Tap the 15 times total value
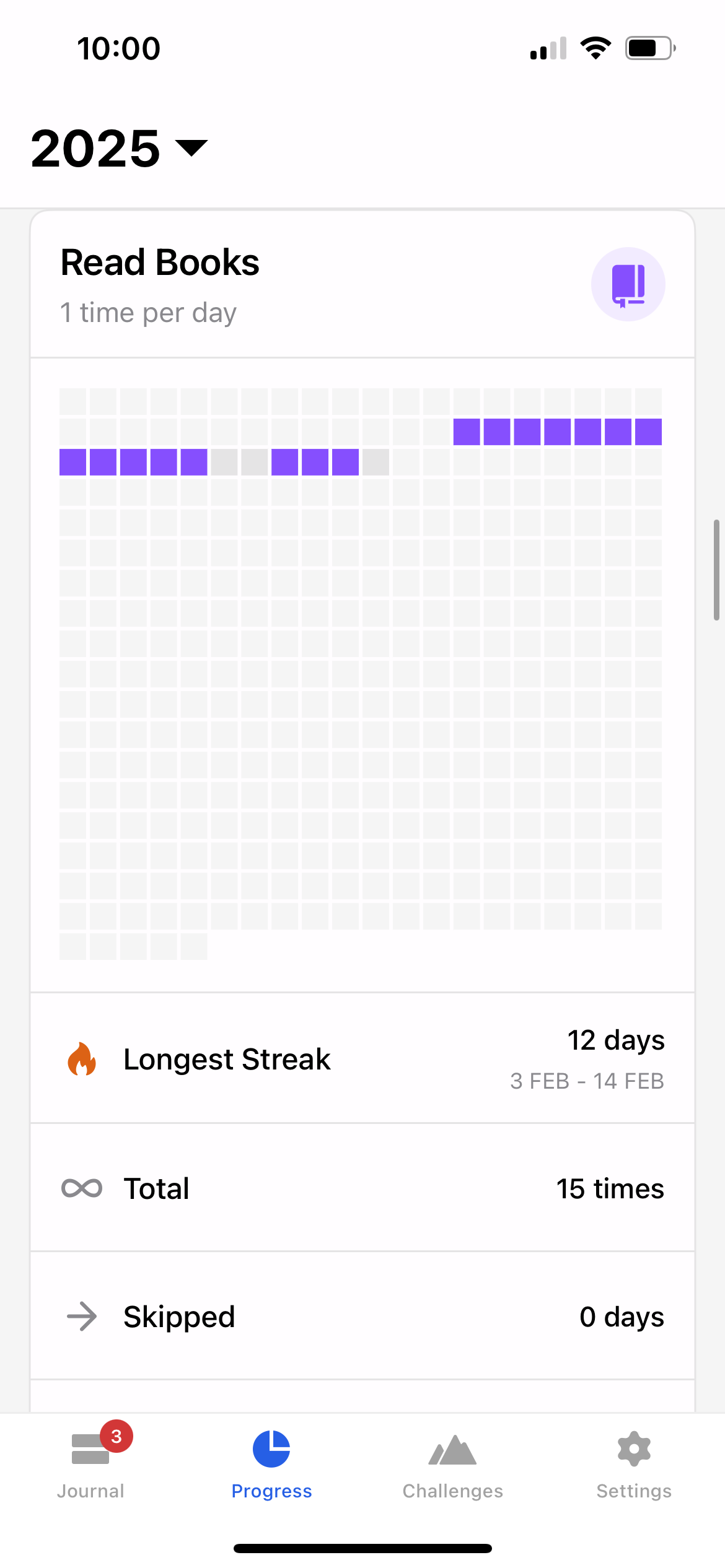The width and height of the screenshot is (725, 1568). tap(610, 1188)
